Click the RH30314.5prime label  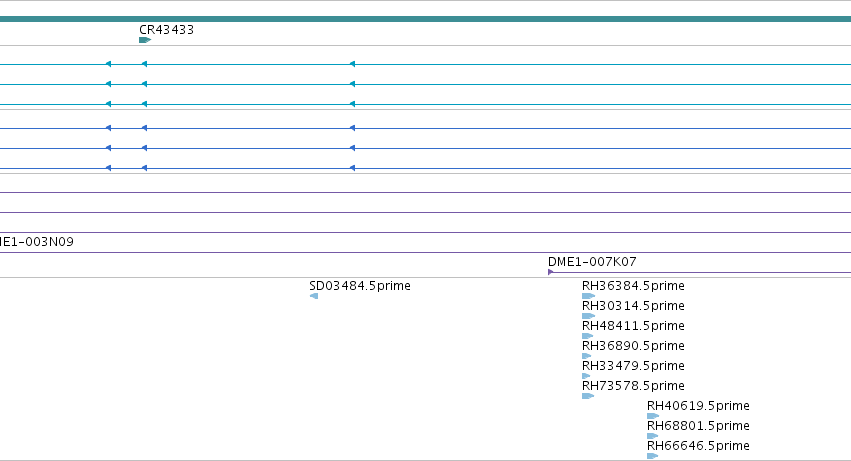[633, 306]
